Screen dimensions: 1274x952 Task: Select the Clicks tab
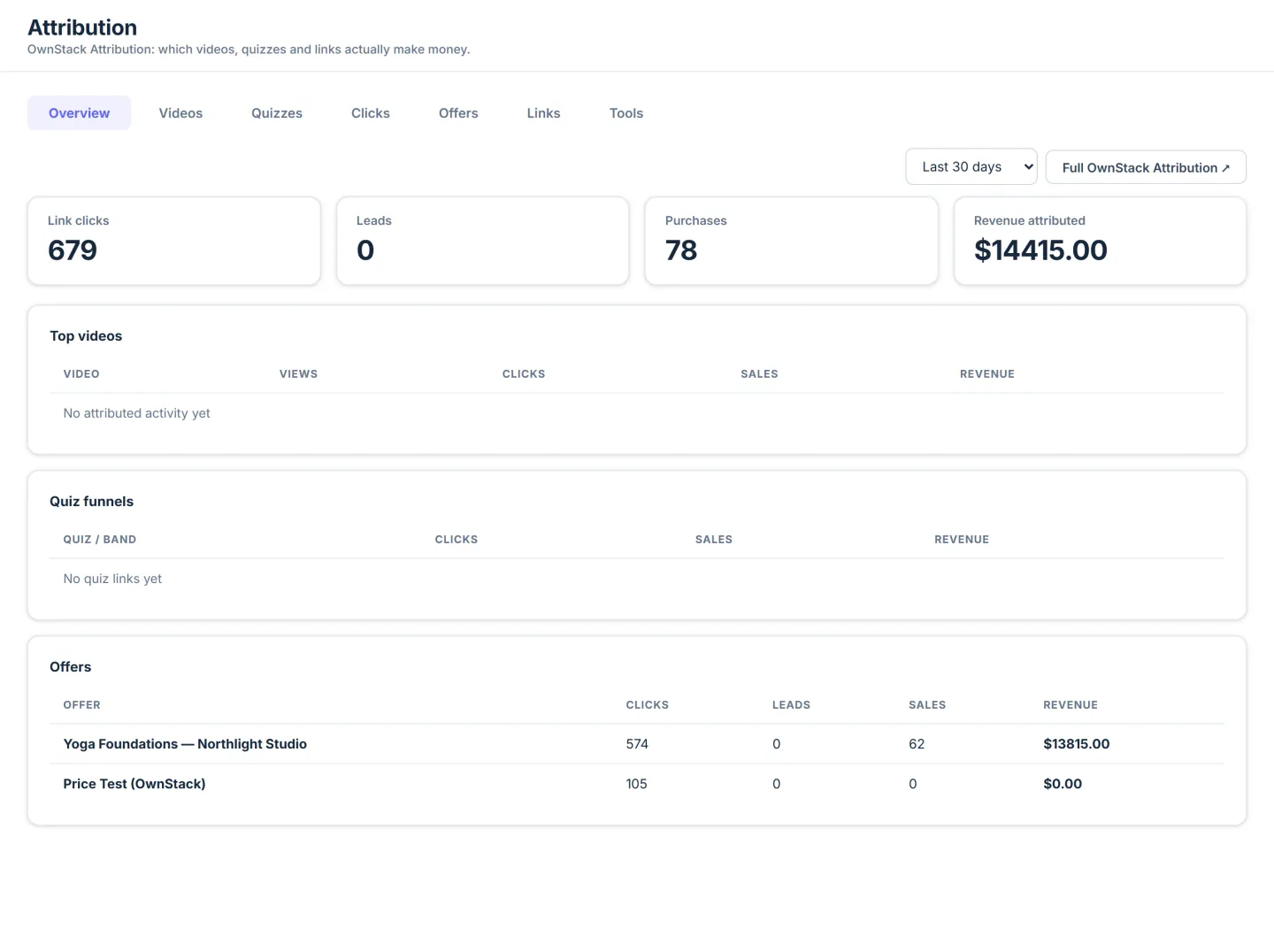coord(371,113)
